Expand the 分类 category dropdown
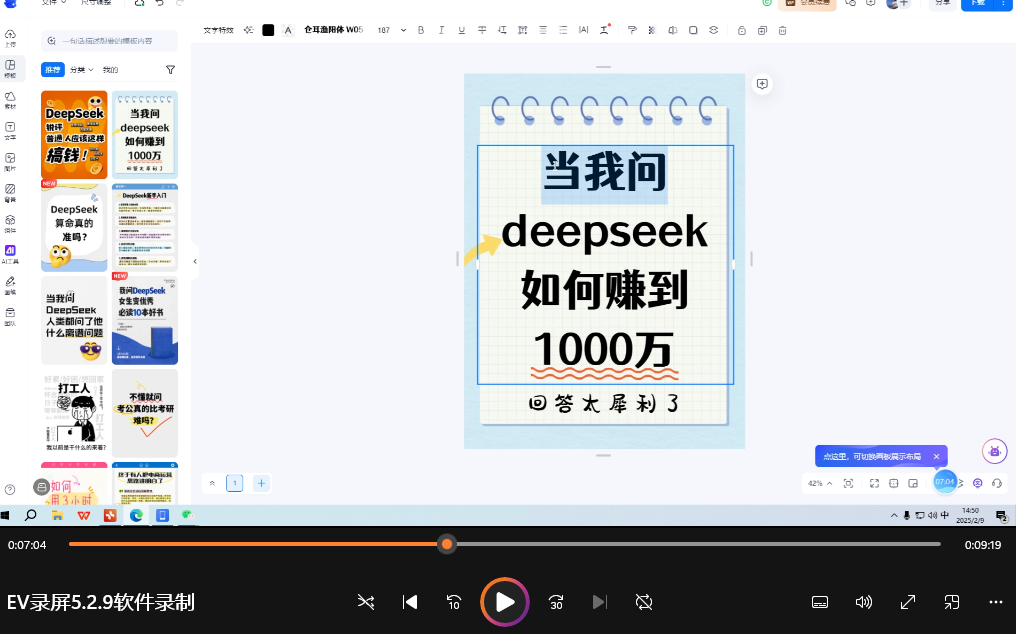The height and width of the screenshot is (634, 1016). click(82, 69)
